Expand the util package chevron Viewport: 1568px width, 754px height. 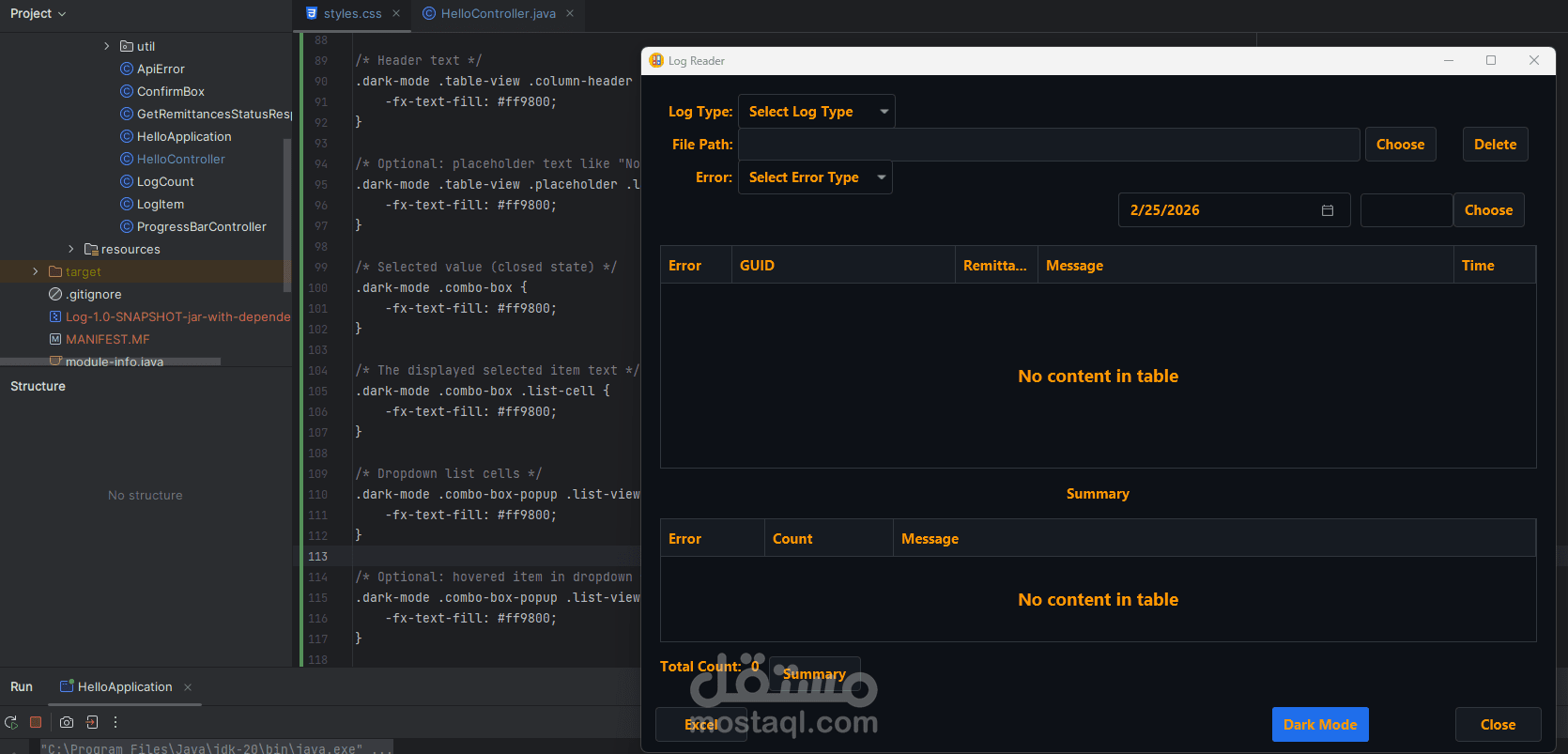(x=107, y=46)
